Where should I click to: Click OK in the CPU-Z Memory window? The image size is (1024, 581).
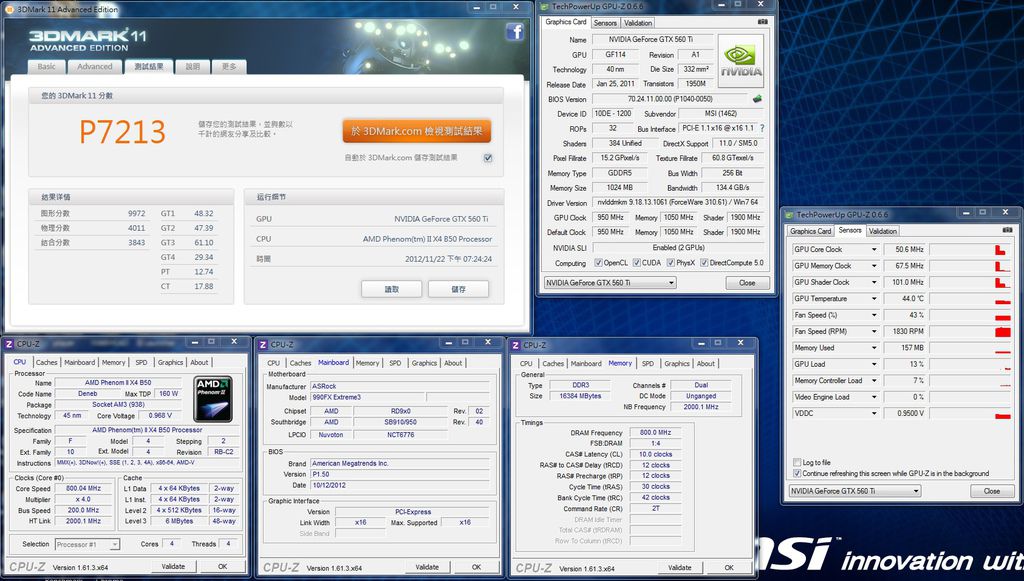[729, 568]
